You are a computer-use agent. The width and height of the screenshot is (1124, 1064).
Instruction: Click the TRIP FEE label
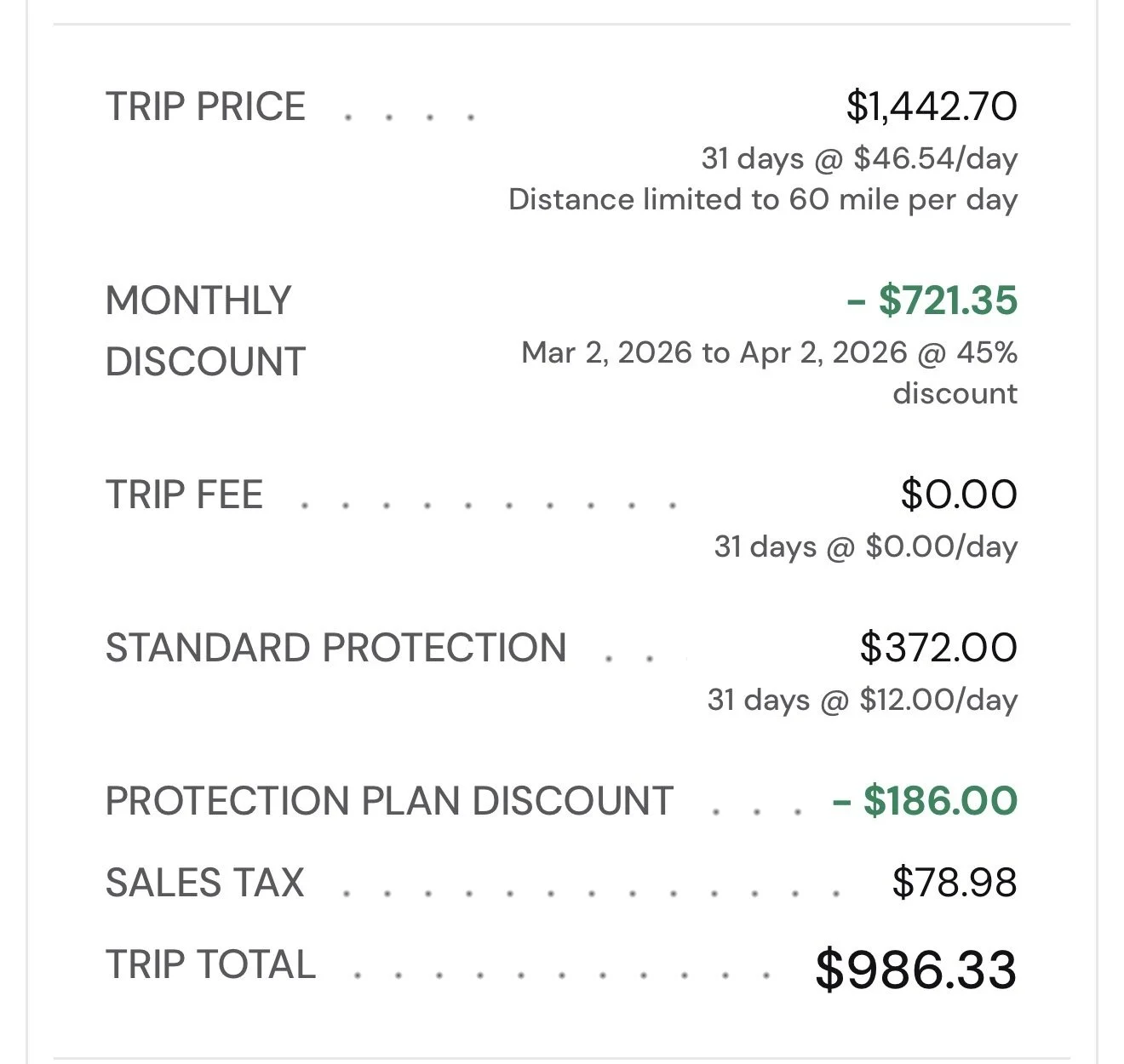[x=184, y=495]
